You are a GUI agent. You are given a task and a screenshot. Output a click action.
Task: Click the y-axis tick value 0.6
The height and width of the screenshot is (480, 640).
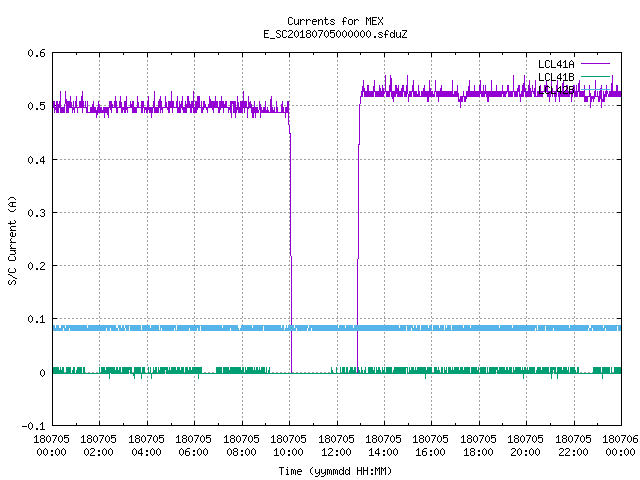[x=36, y=53]
